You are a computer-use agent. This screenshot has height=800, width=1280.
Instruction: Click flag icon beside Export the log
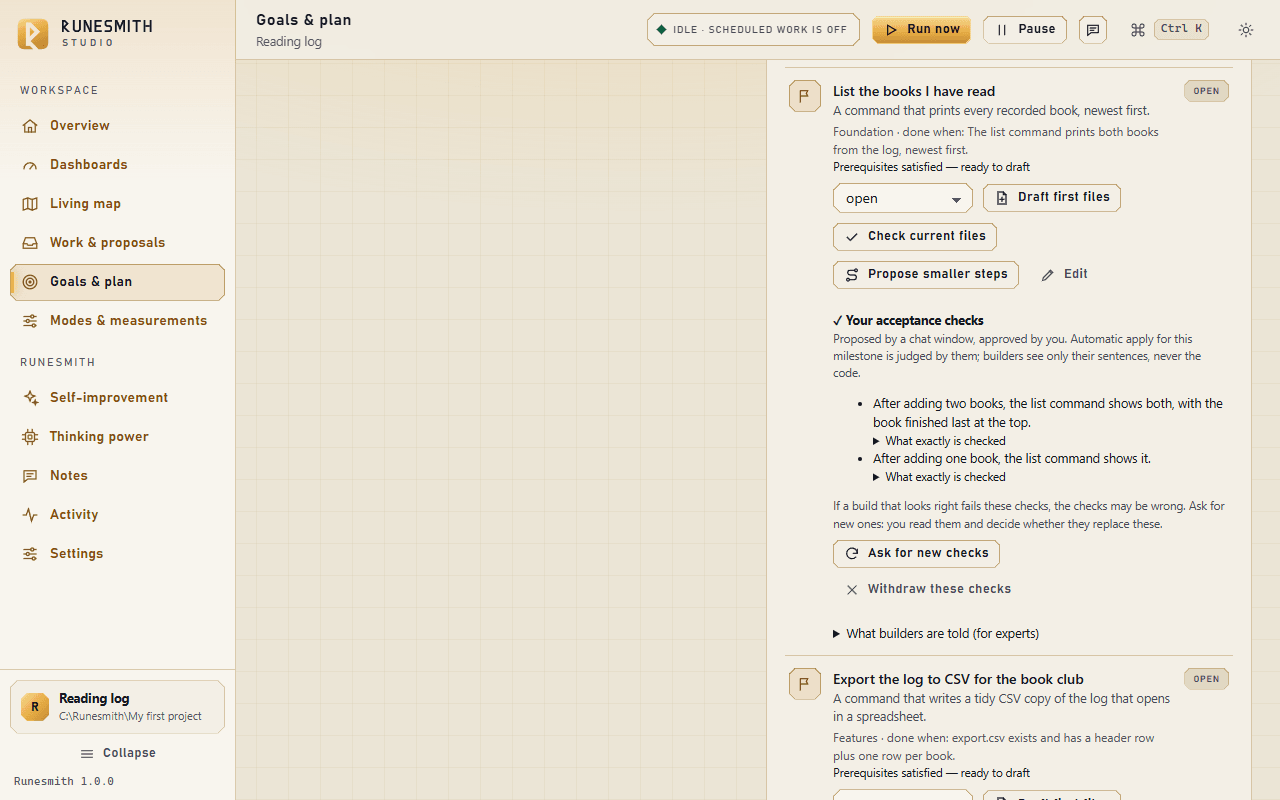805,684
